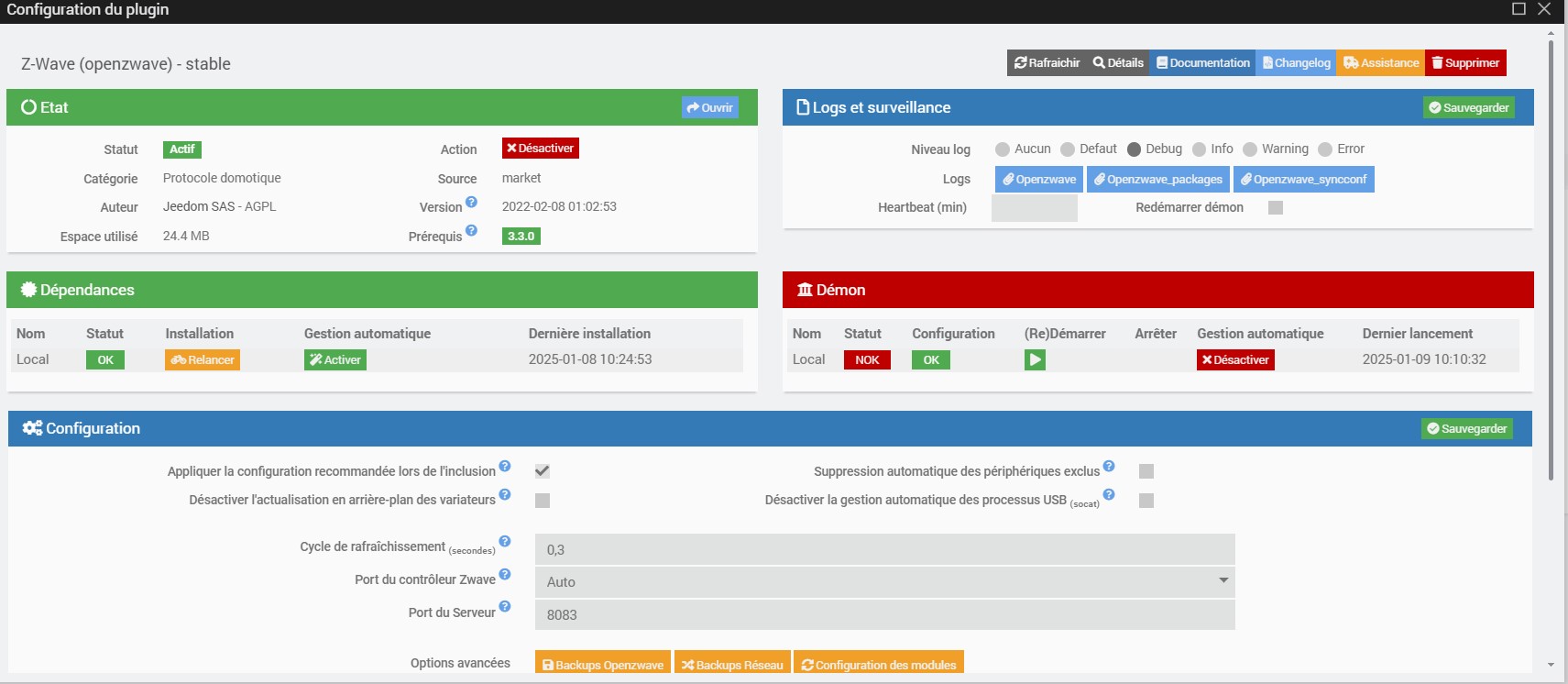Click the vertical scrollbar
The width and height of the screenshot is (1568, 684).
(1551, 260)
